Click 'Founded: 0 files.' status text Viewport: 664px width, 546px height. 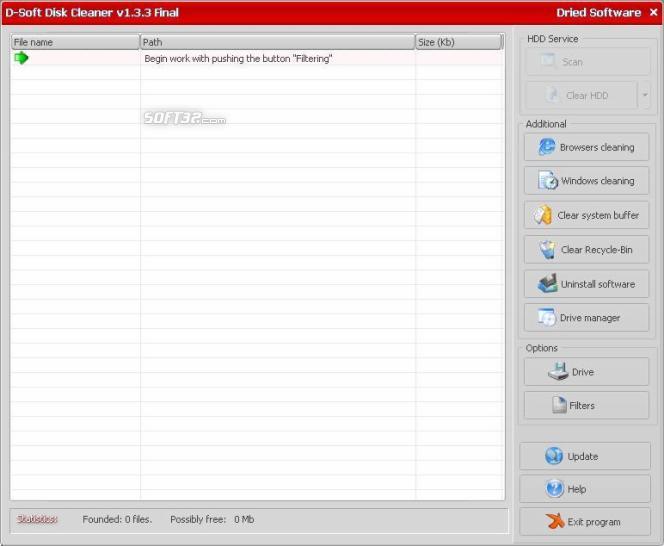[117, 519]
